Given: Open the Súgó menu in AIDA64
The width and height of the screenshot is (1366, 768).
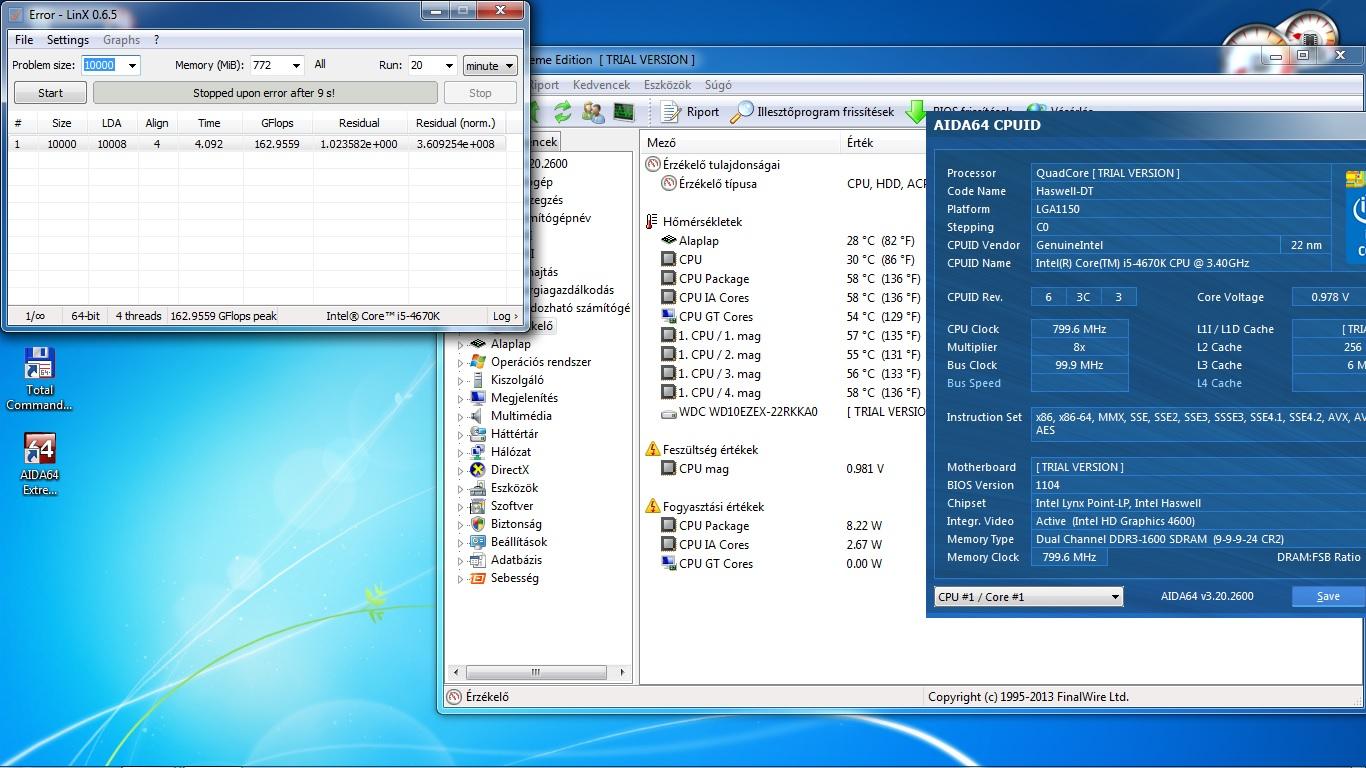Looking at the screenshot, I should pyautogui.click(x=718, y=85).
